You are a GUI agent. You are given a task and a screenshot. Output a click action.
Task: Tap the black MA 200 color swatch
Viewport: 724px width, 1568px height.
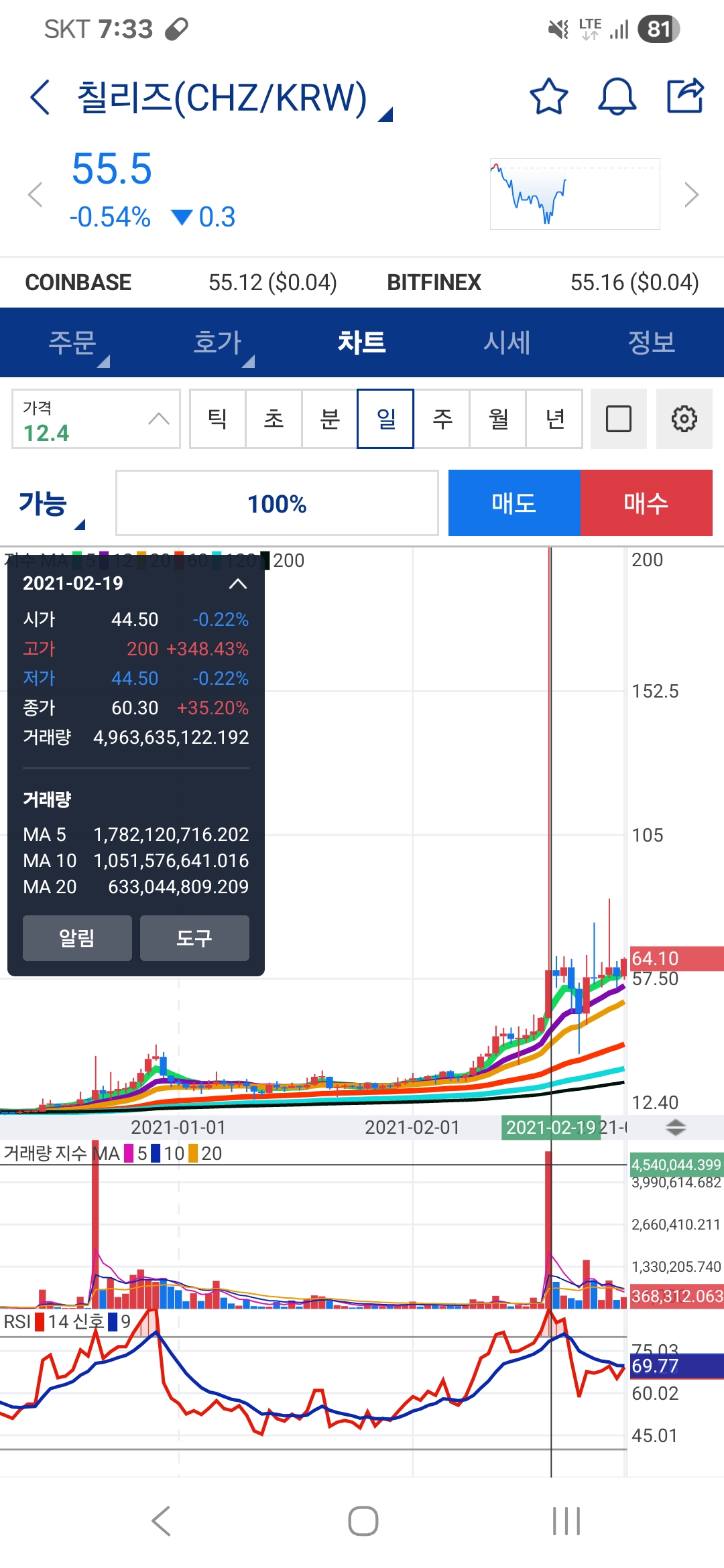tap(265, 560)
